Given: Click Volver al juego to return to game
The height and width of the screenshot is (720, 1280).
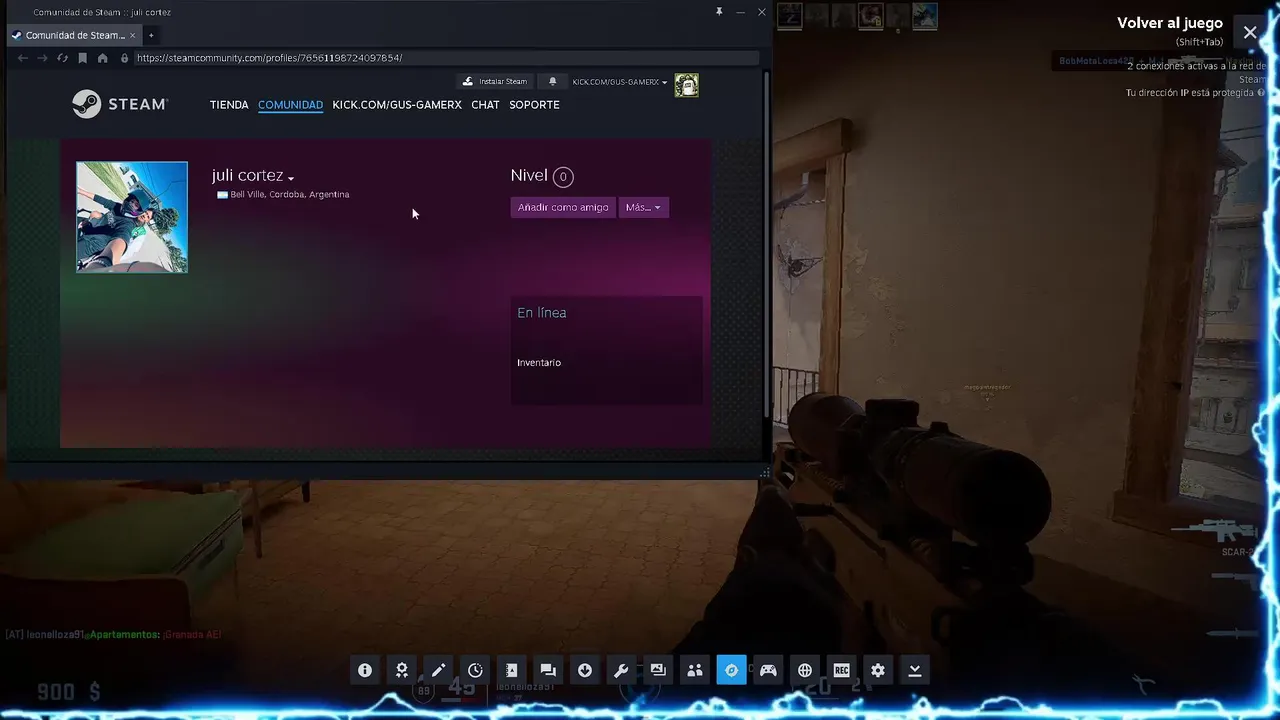Looking at the screenshot, I should click(1170, 23).
